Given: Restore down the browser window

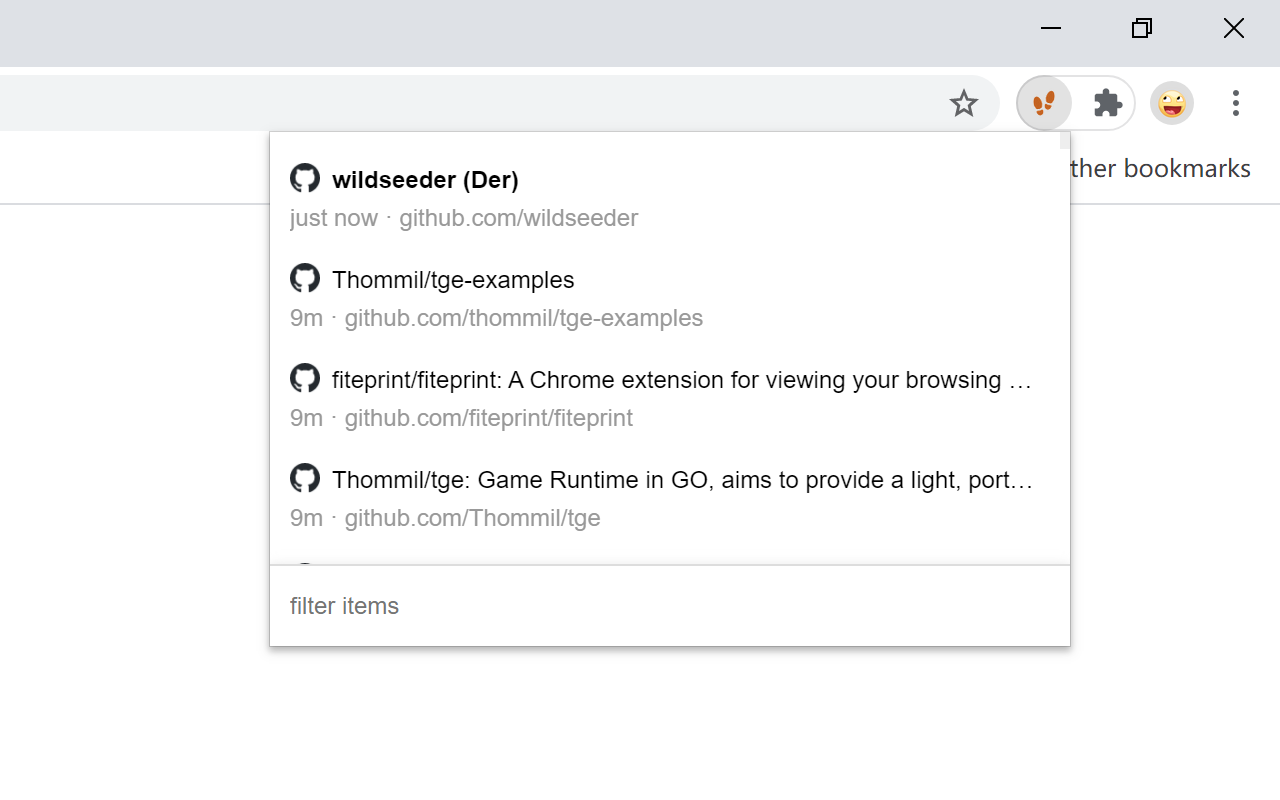Looking at the screenshot, I should click(x=1141, y=28).
